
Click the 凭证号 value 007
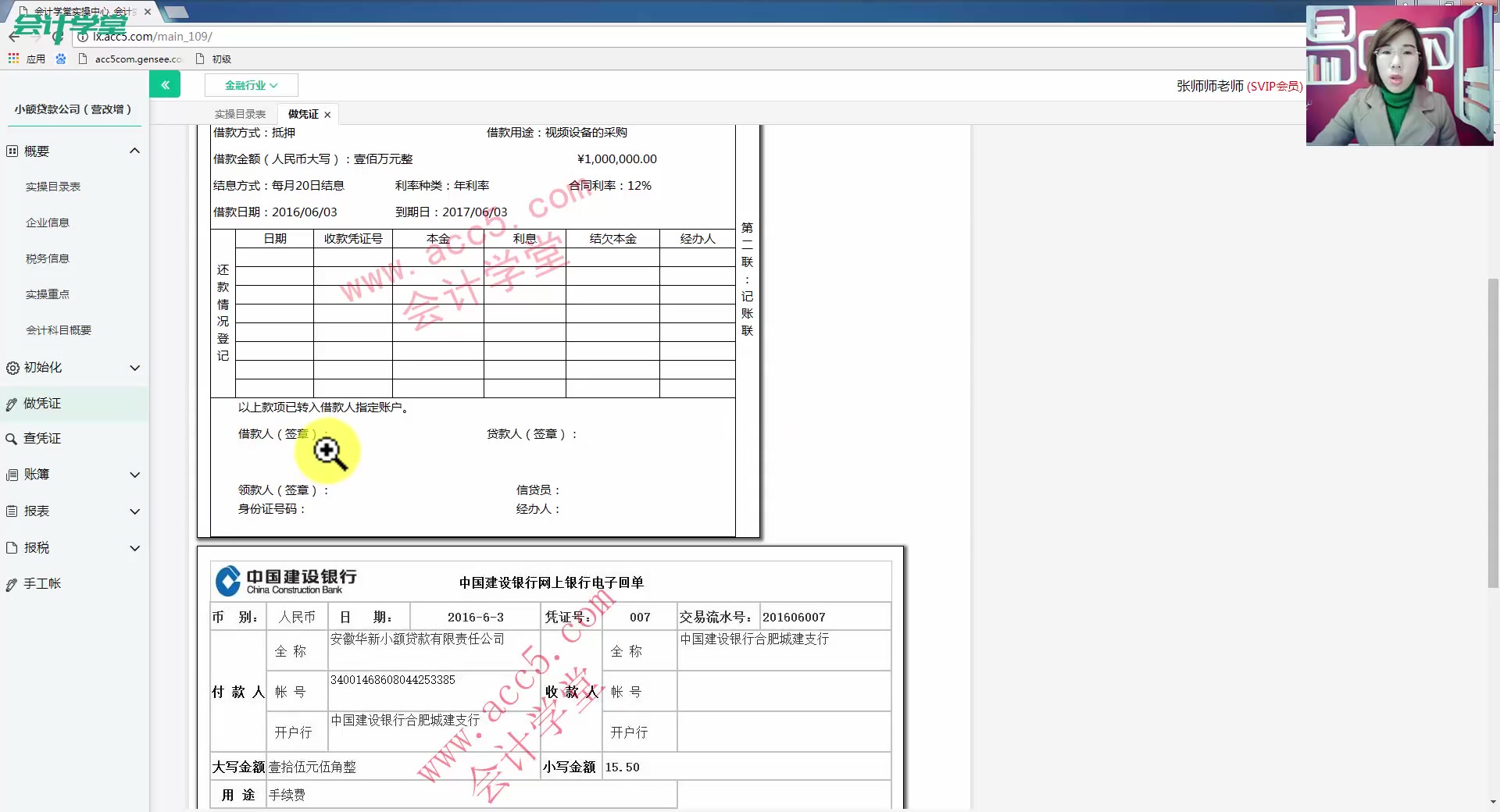[640, 618]
